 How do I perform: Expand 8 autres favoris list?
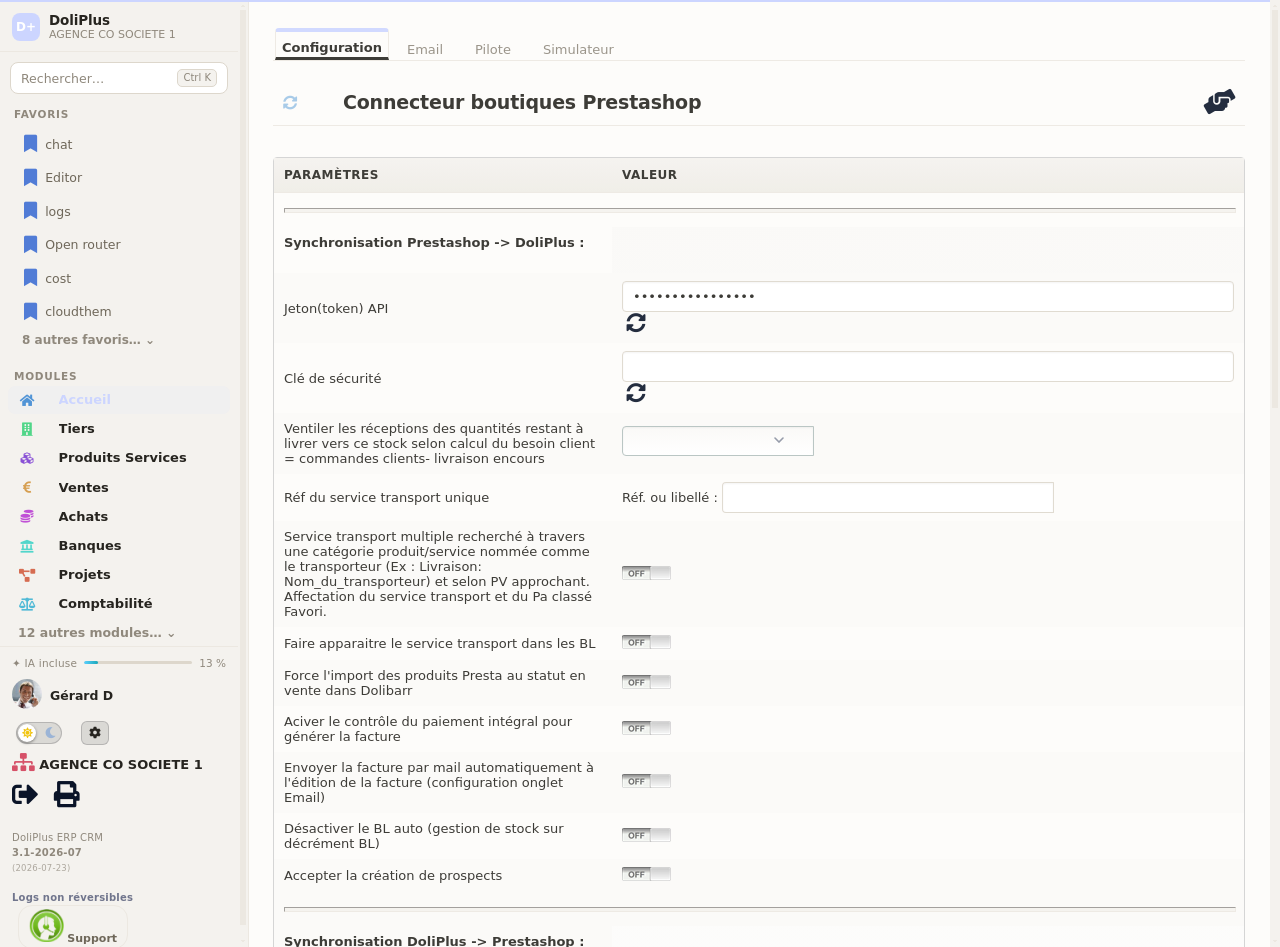88,340
